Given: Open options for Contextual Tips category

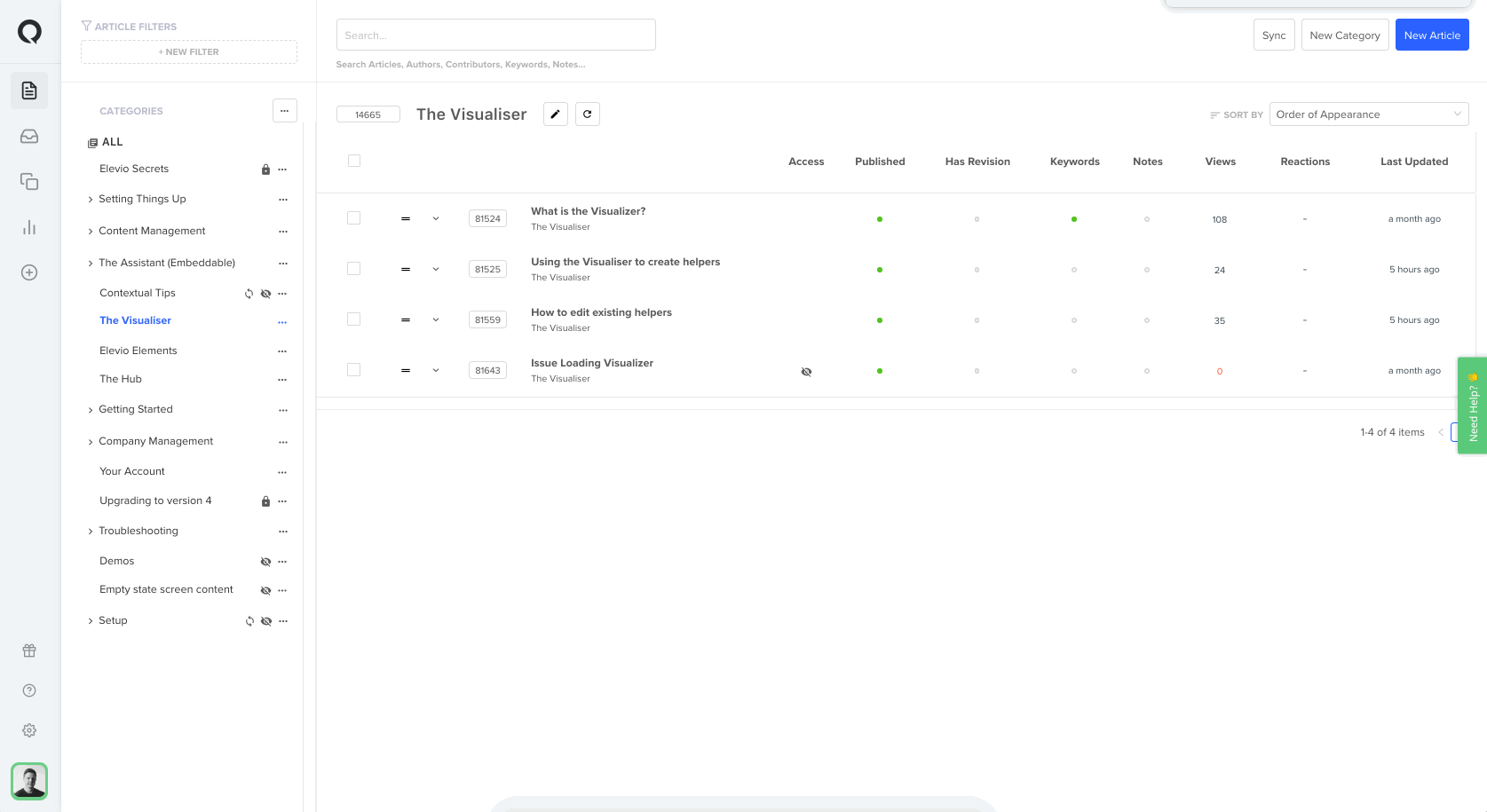Looking at the screenshot, I should coord(282,294).
